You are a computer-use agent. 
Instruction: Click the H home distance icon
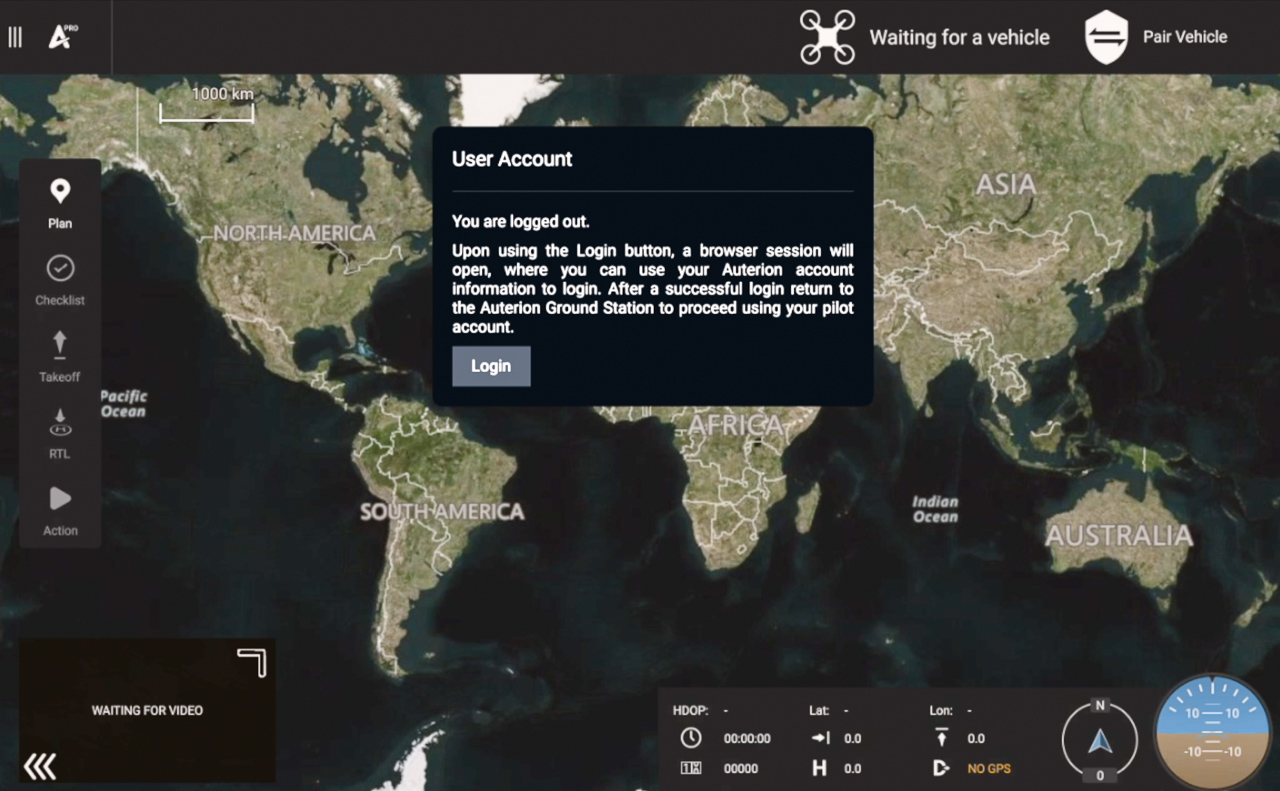pyautogui.click(x=820, y=768)
